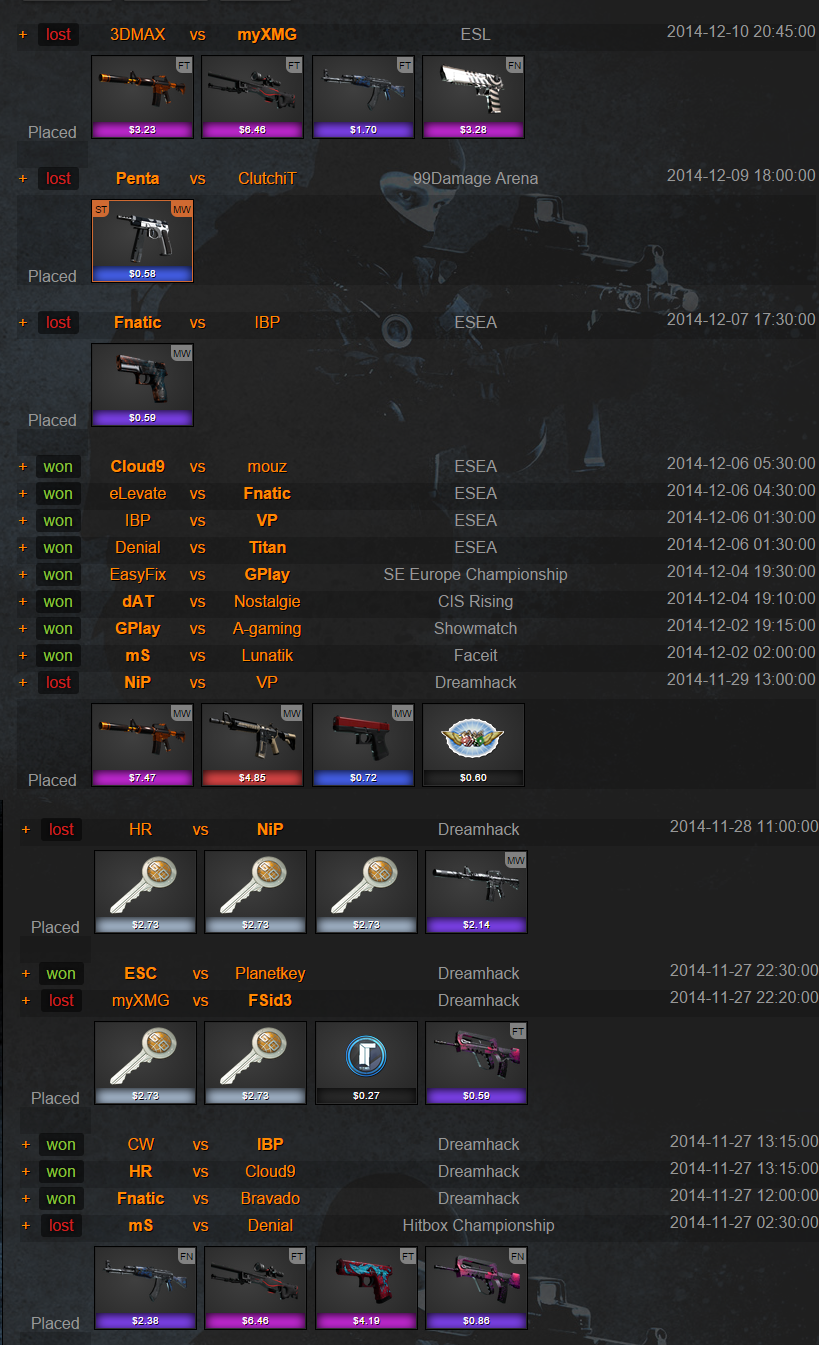This screenshot has height=1345, width=819.
Task: Click the SE Europe Championship event label
Action: pos(475,575)
